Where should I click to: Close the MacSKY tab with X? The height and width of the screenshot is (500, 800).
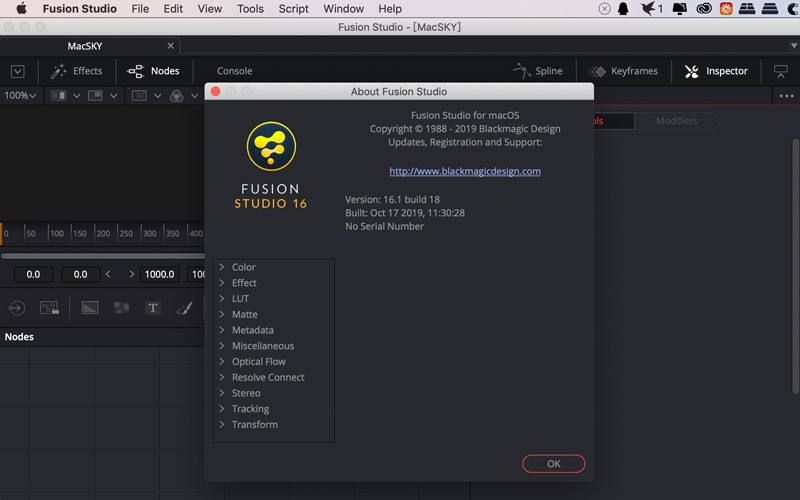point(170,45)
